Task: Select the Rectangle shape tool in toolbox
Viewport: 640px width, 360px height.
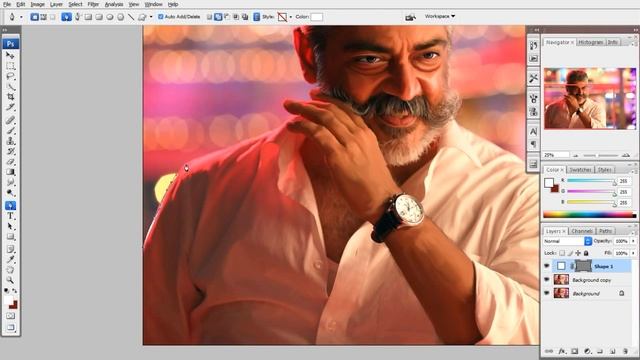Action: pyautogui.click(x=10, y=237)
